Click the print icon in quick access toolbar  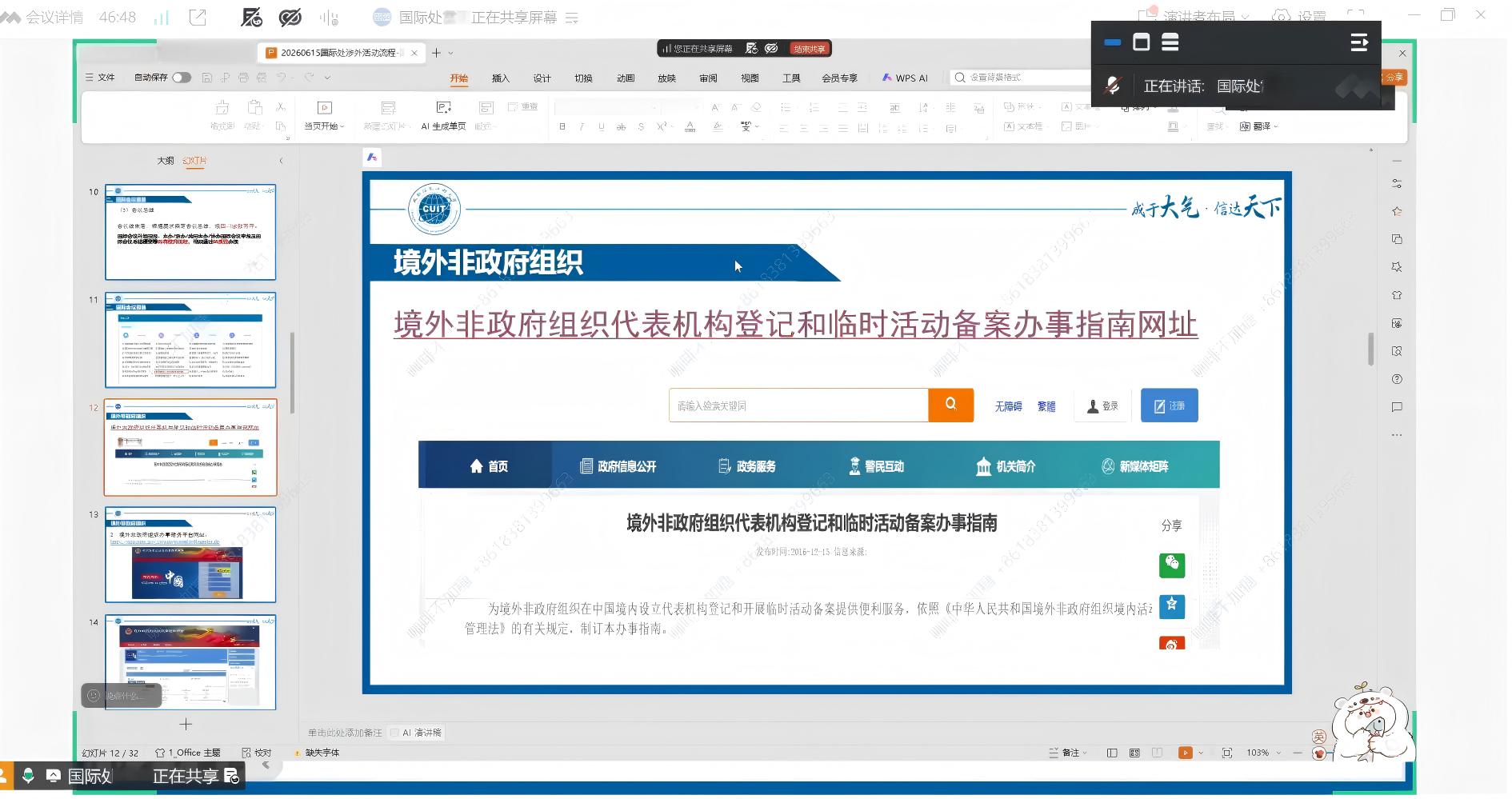click(x=243, y=78)
